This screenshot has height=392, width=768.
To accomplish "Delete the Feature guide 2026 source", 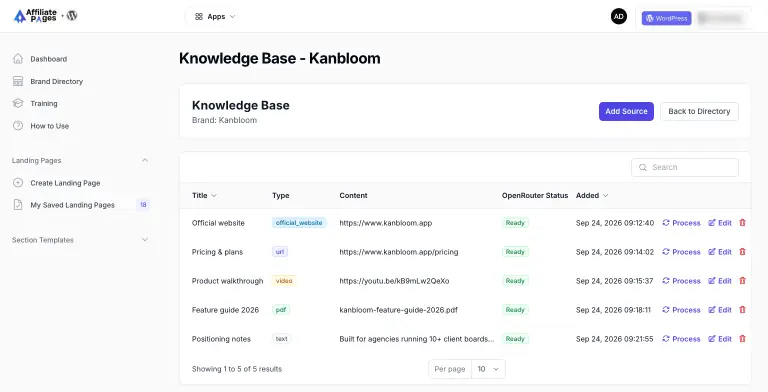I will [743, 310].
